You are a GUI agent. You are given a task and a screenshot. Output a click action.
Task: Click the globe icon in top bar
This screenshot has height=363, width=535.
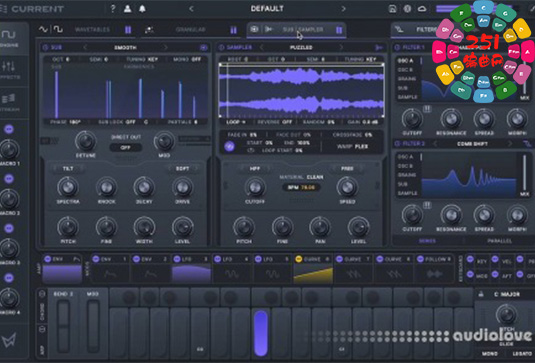pyautogui.click(x=407, y=9)
